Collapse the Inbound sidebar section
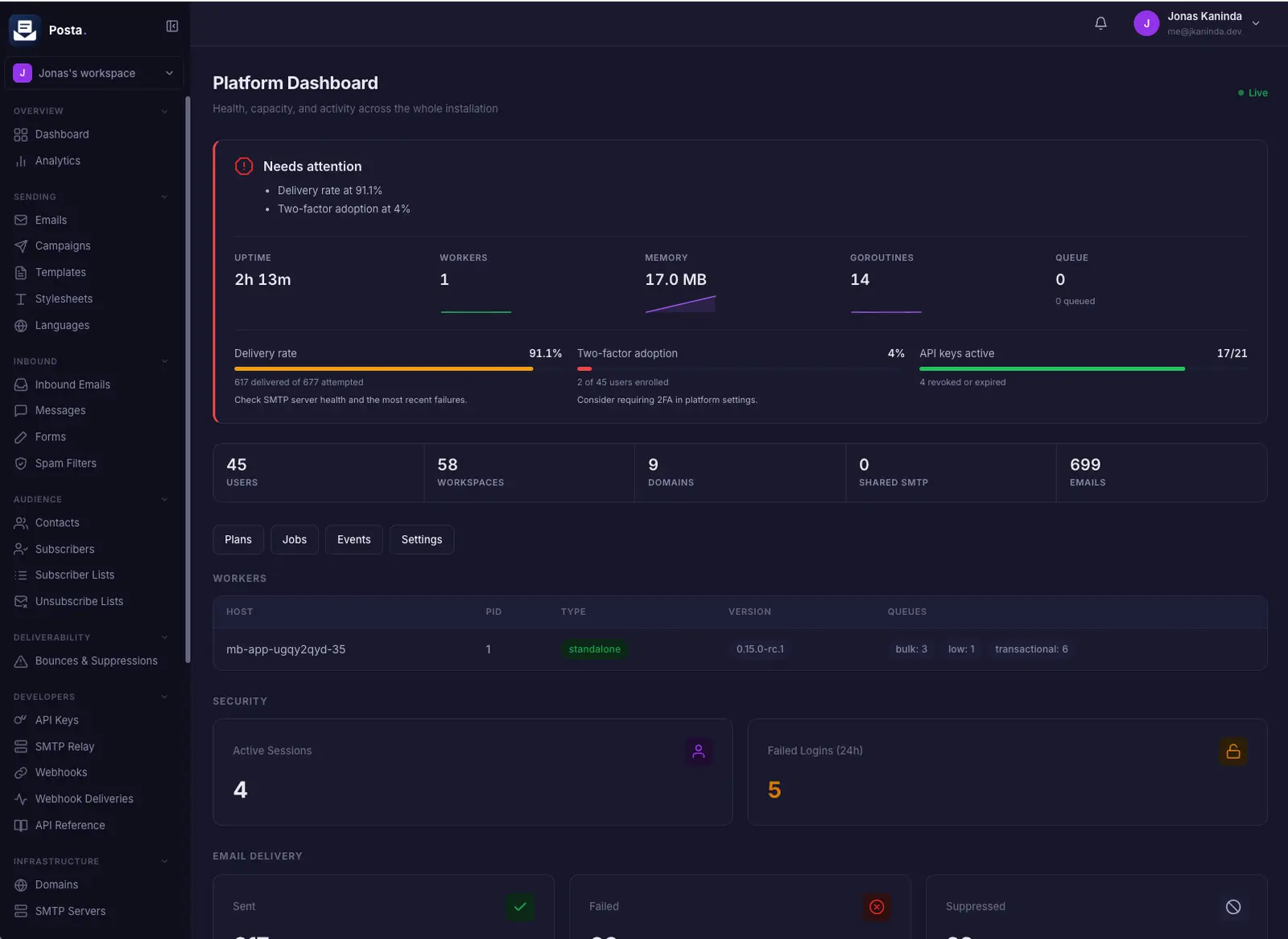This screenshot has width=1288, height=939. (x=164, y=361)
